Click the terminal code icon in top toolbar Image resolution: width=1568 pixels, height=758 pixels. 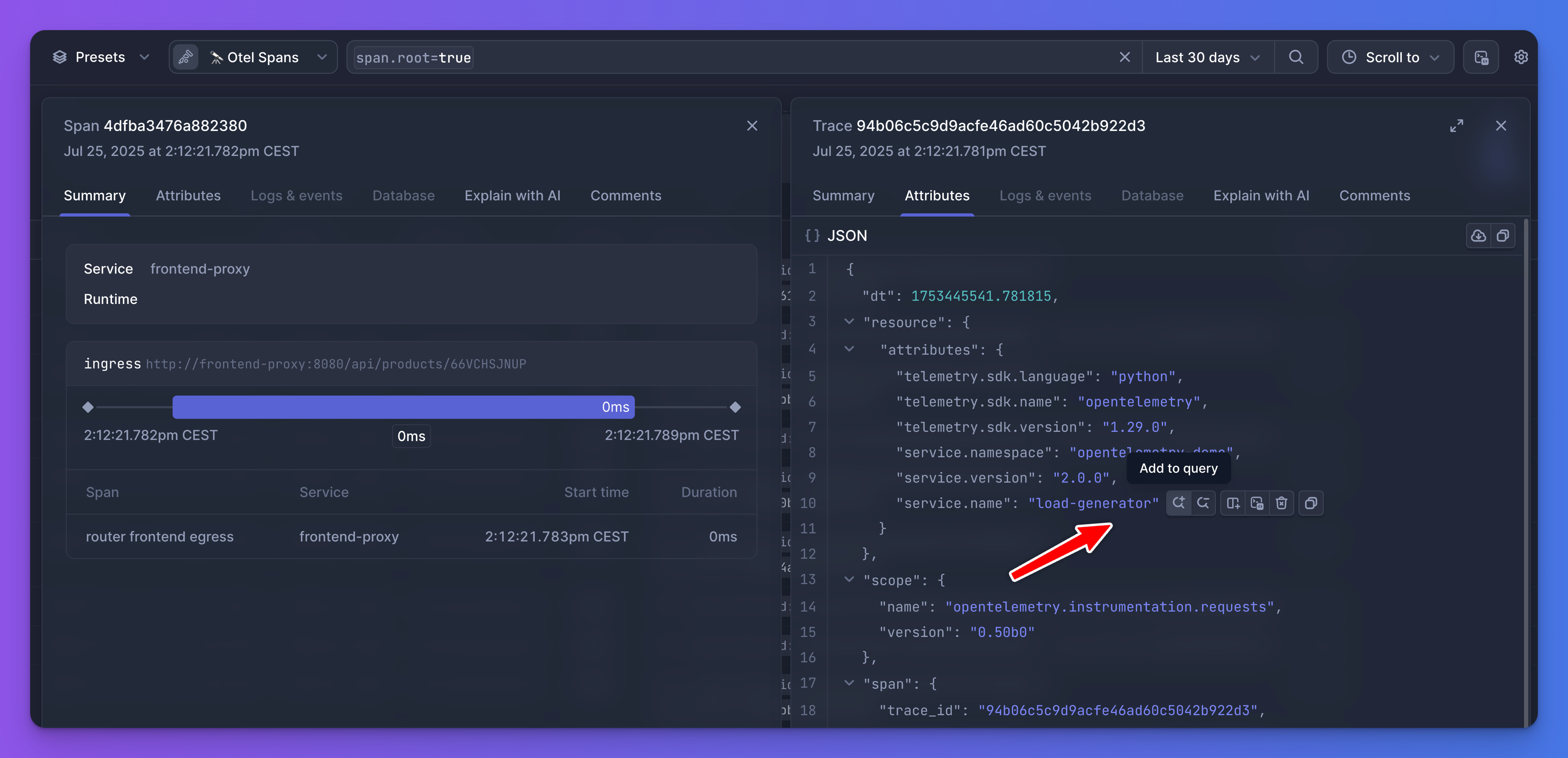tap(1481, 57)
